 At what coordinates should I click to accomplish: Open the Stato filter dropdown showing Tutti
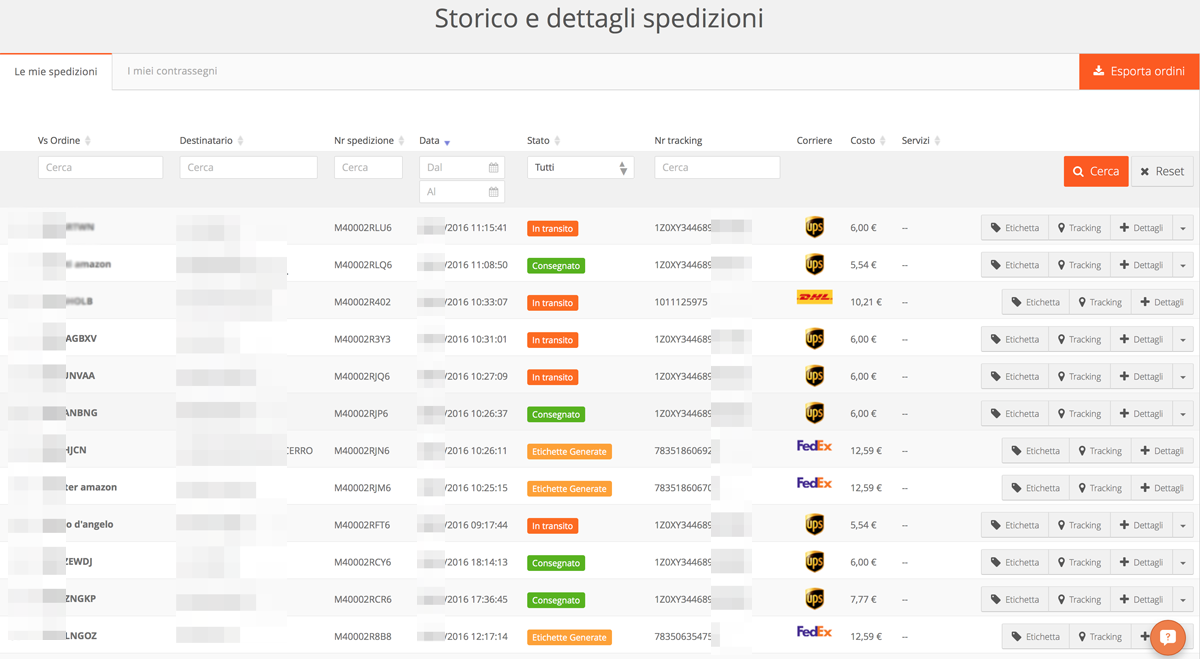pos(580,168)
